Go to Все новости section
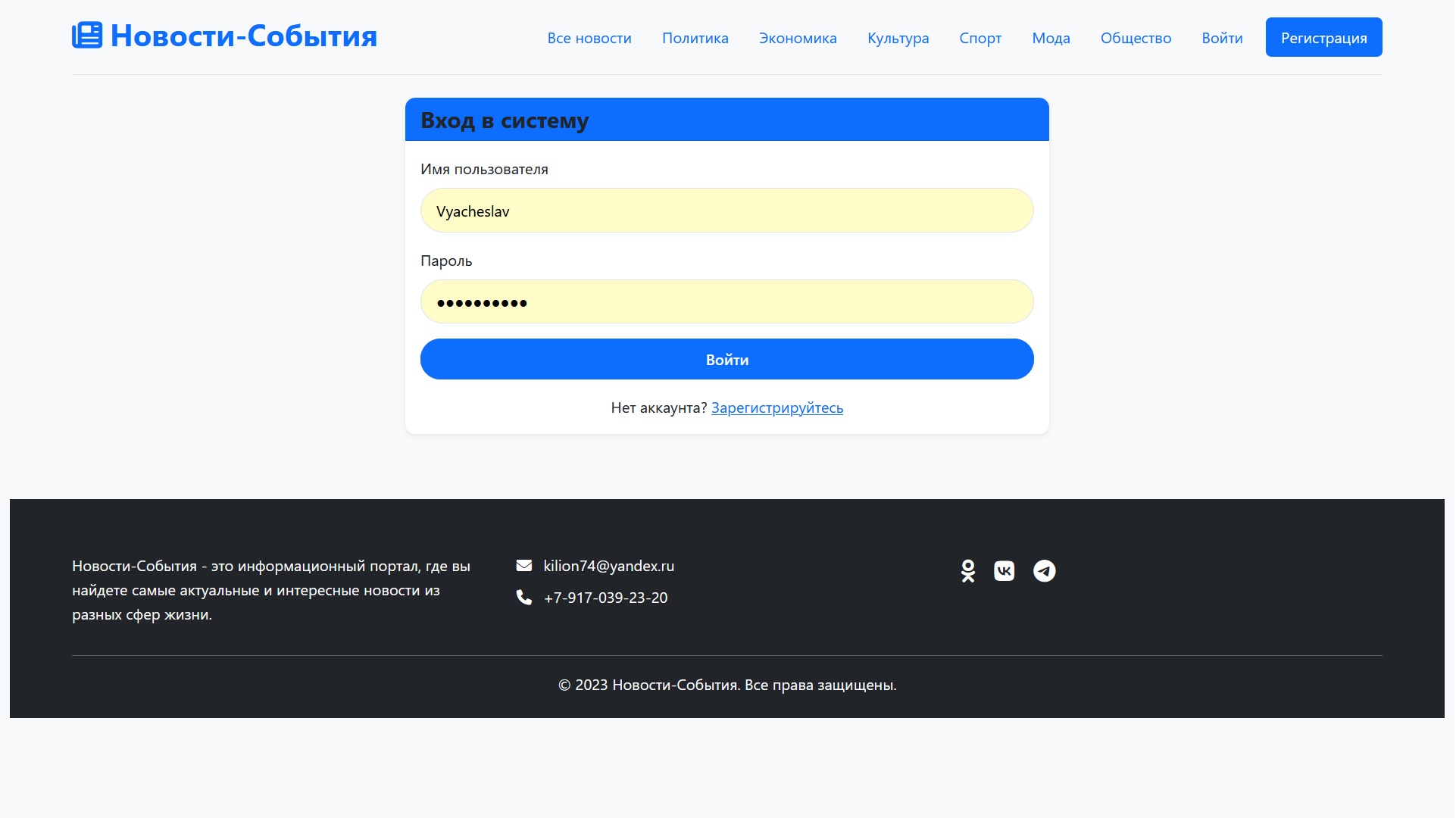The width and height of the screenshot is (1456, 818). [x=589, y=38]
